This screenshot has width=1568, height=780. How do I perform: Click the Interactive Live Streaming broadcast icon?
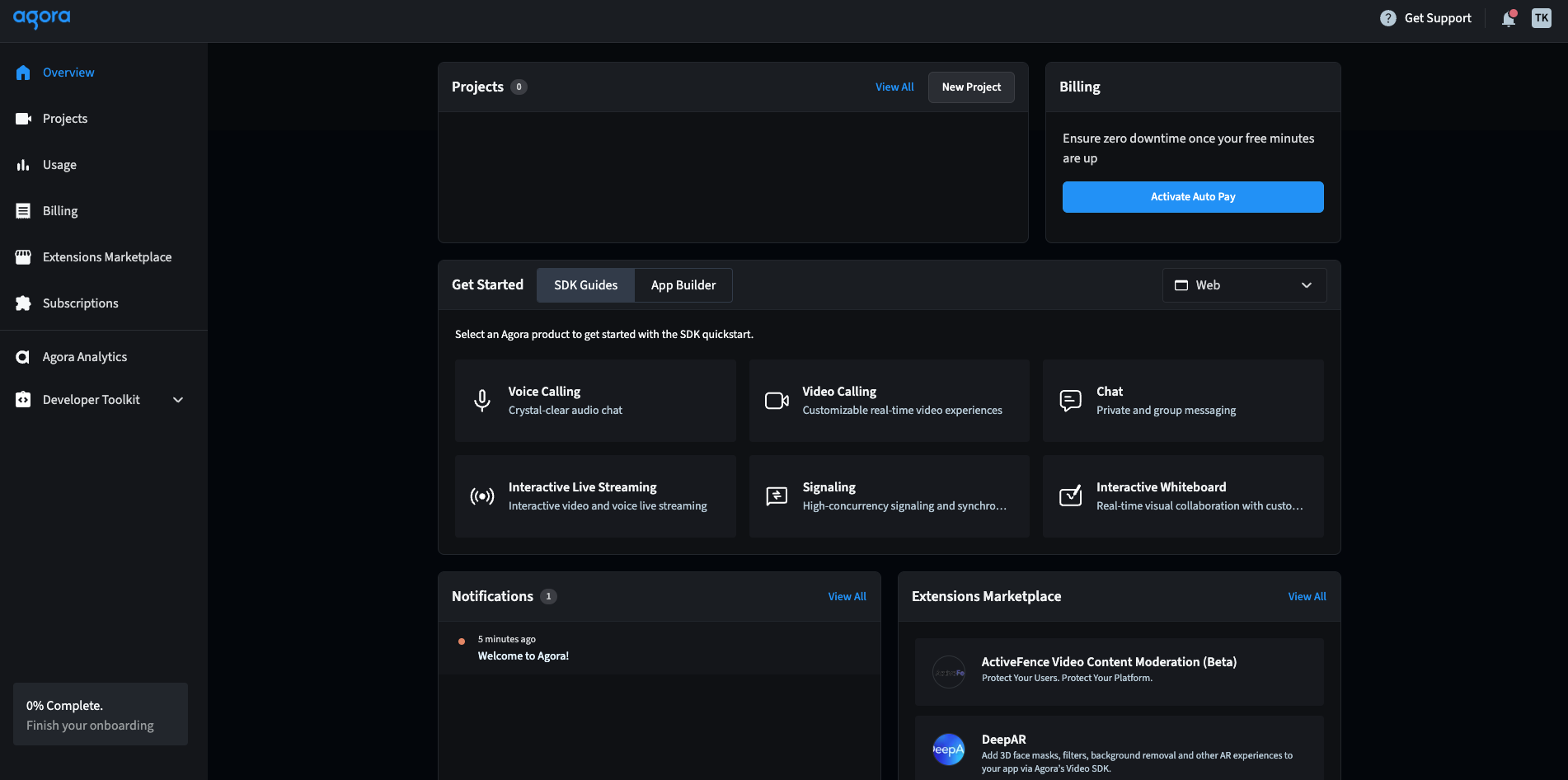(x=482, y=496)
